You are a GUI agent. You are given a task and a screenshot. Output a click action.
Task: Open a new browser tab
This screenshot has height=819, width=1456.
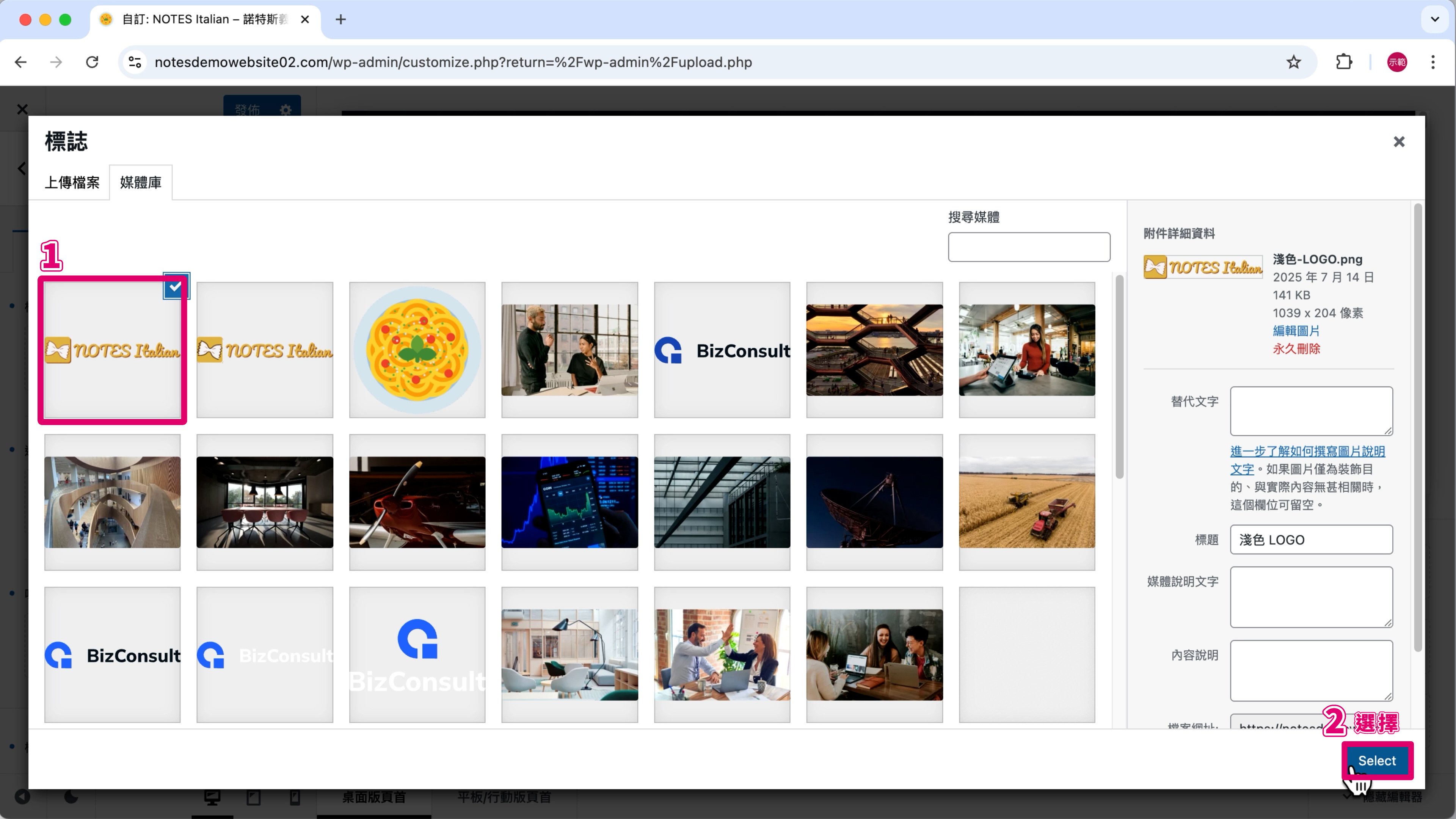(x=340, y=20)
